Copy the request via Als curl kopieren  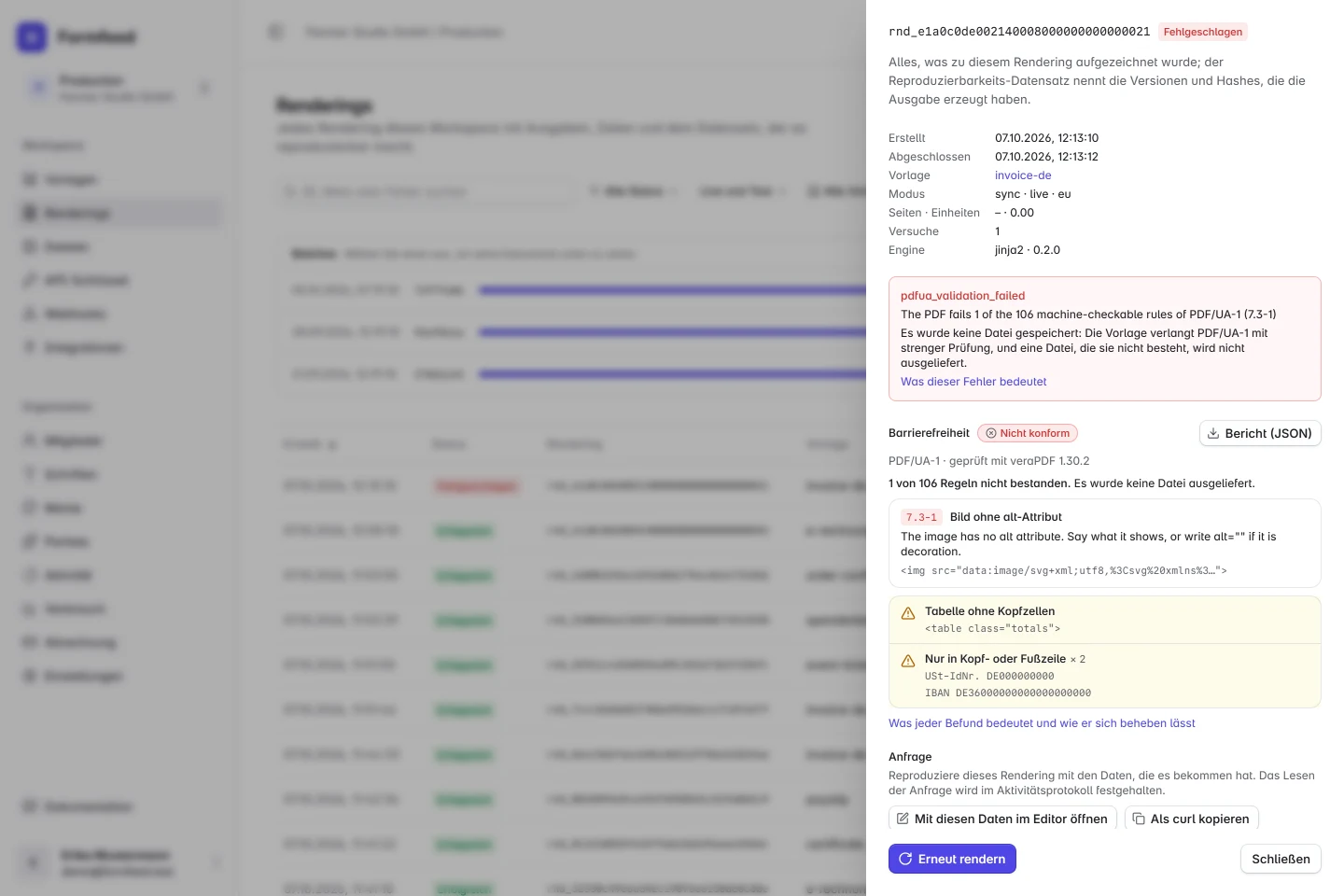[x=1191, y=819]
